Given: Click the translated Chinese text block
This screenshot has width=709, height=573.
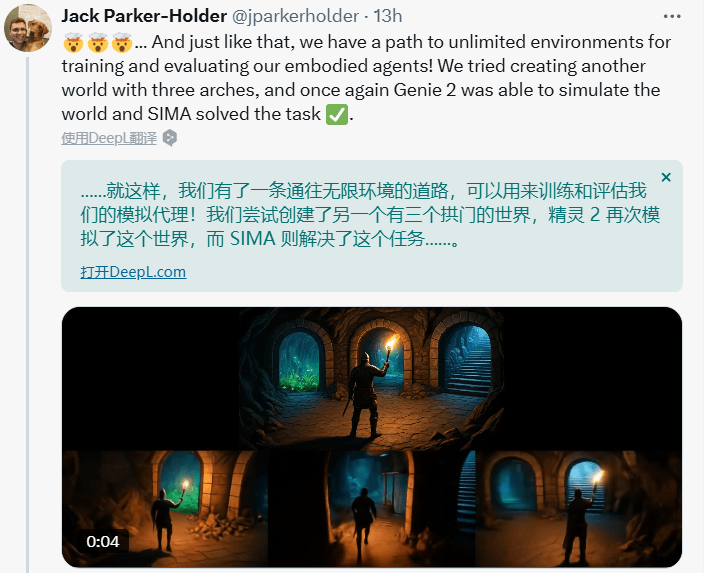Looking at the screenshot, I should click(x=370, y=214).
